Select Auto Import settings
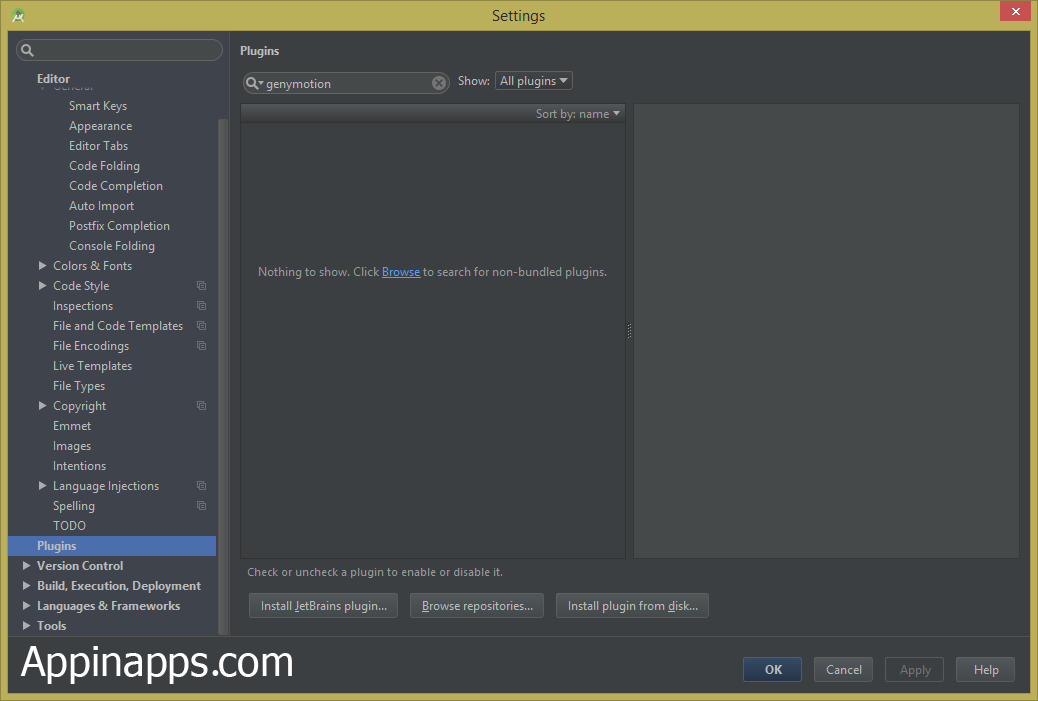The width and height of the screenshot is (1038, 701). (x=101, y=206)
